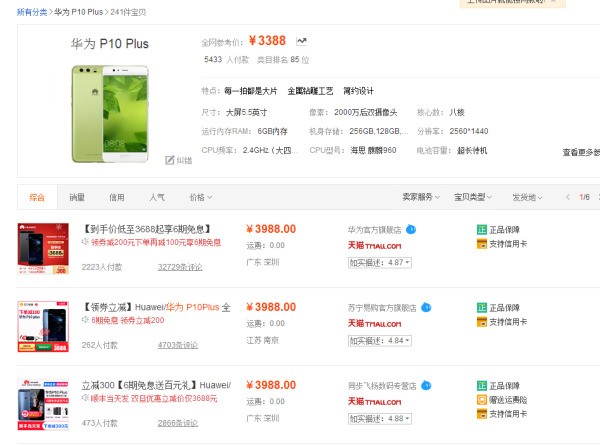
Task: Click the 江苏 南京 location text
Action: coord(262,340)
